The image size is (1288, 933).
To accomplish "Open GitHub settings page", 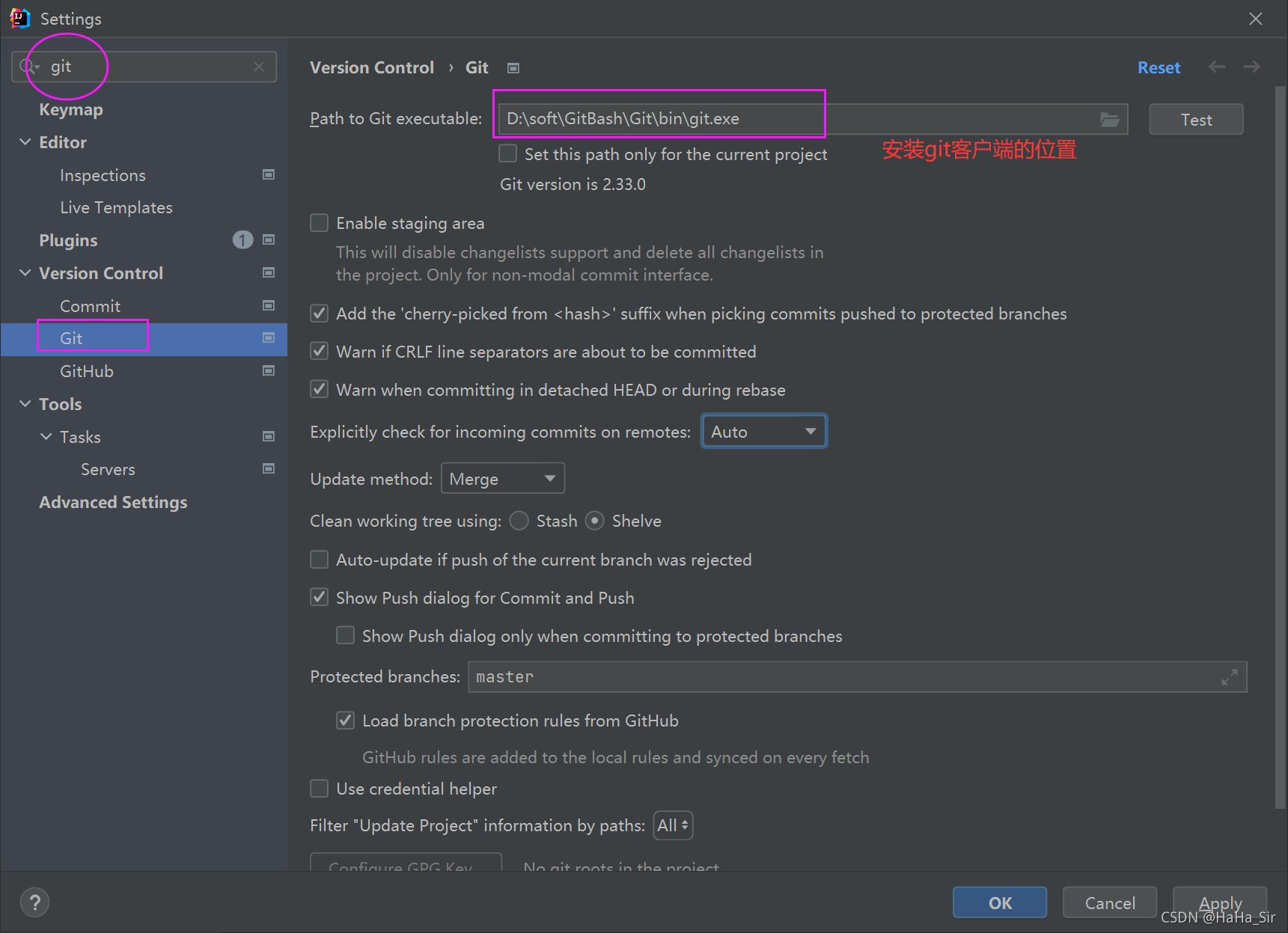I will [x=87, y=371].
